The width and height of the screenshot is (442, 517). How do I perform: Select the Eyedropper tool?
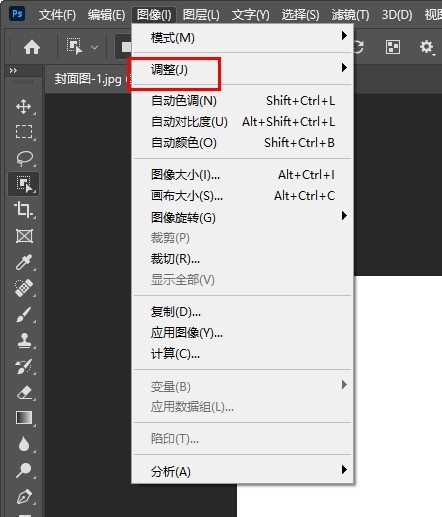tap(24, 262)
